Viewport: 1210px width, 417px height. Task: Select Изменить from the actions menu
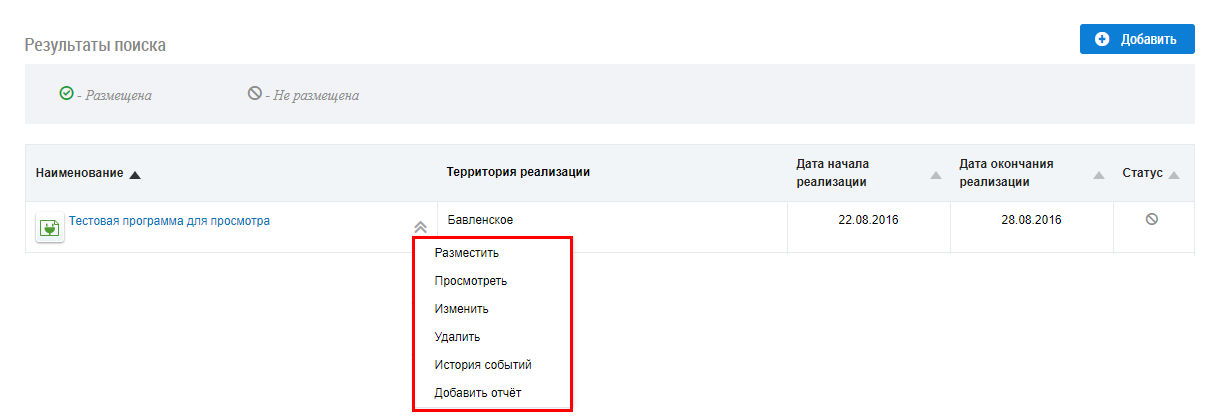coord(461,309)
